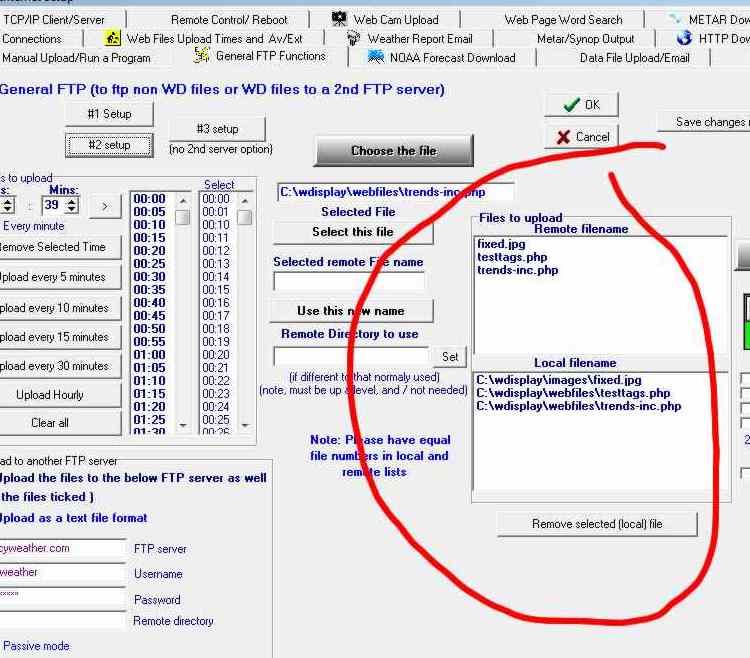Screen dimensions: 750x658
Task: Click the Username input field
Action: [x=62, y=572]
